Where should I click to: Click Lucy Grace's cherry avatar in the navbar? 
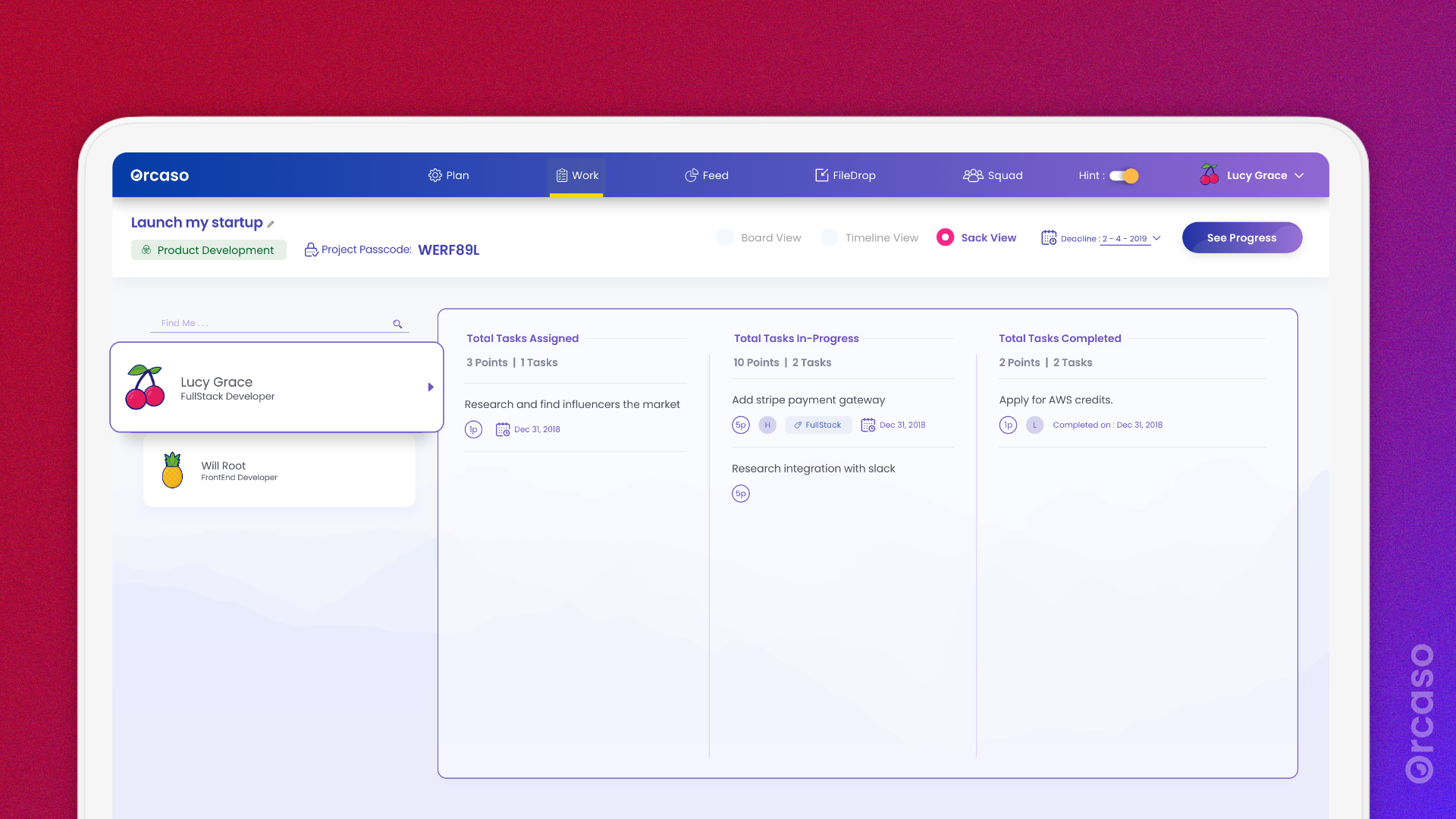pos(1209,174)
